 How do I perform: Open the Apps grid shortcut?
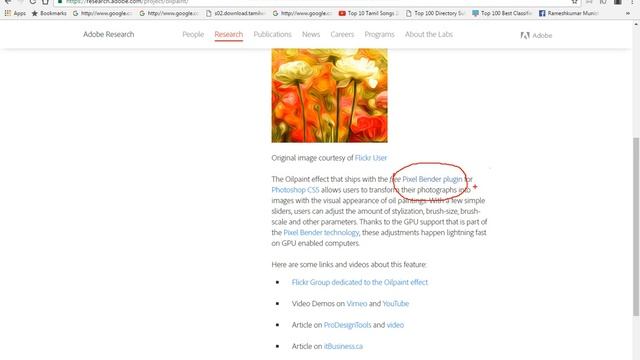click(15, 13)
